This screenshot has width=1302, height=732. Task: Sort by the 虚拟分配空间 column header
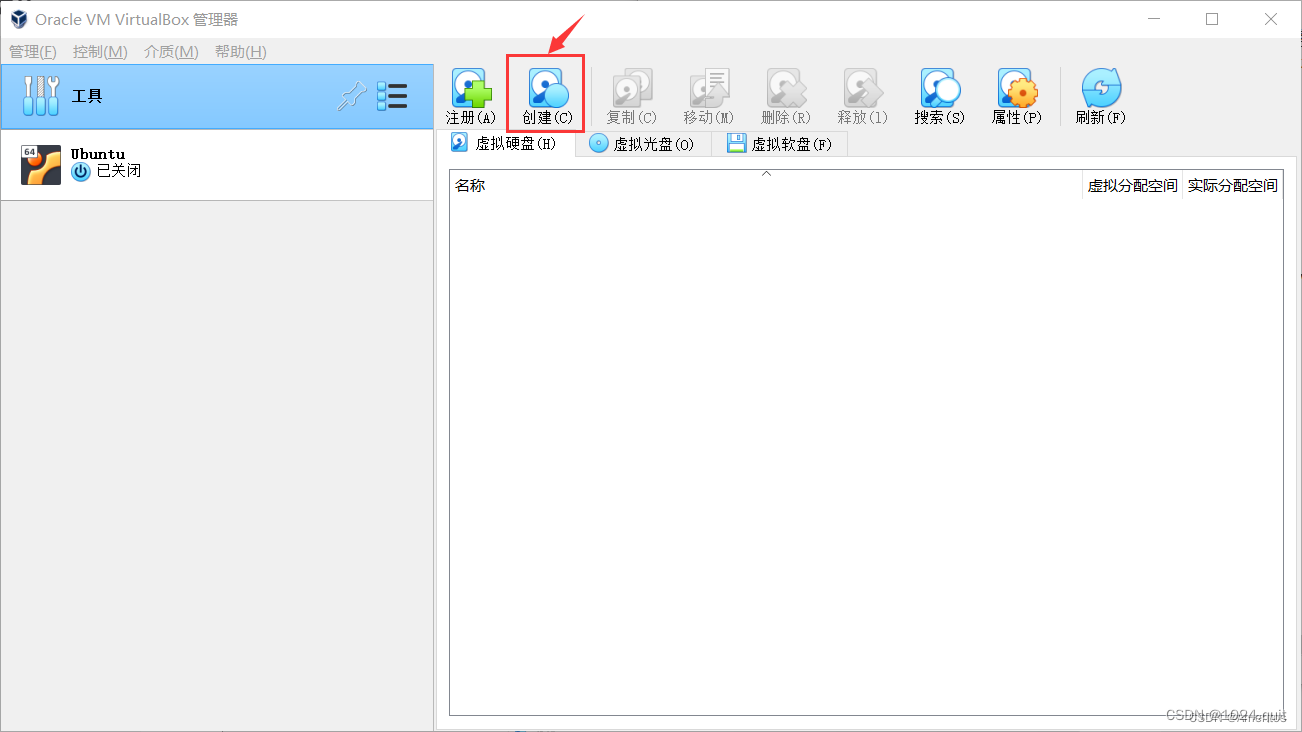point(1133,185)
